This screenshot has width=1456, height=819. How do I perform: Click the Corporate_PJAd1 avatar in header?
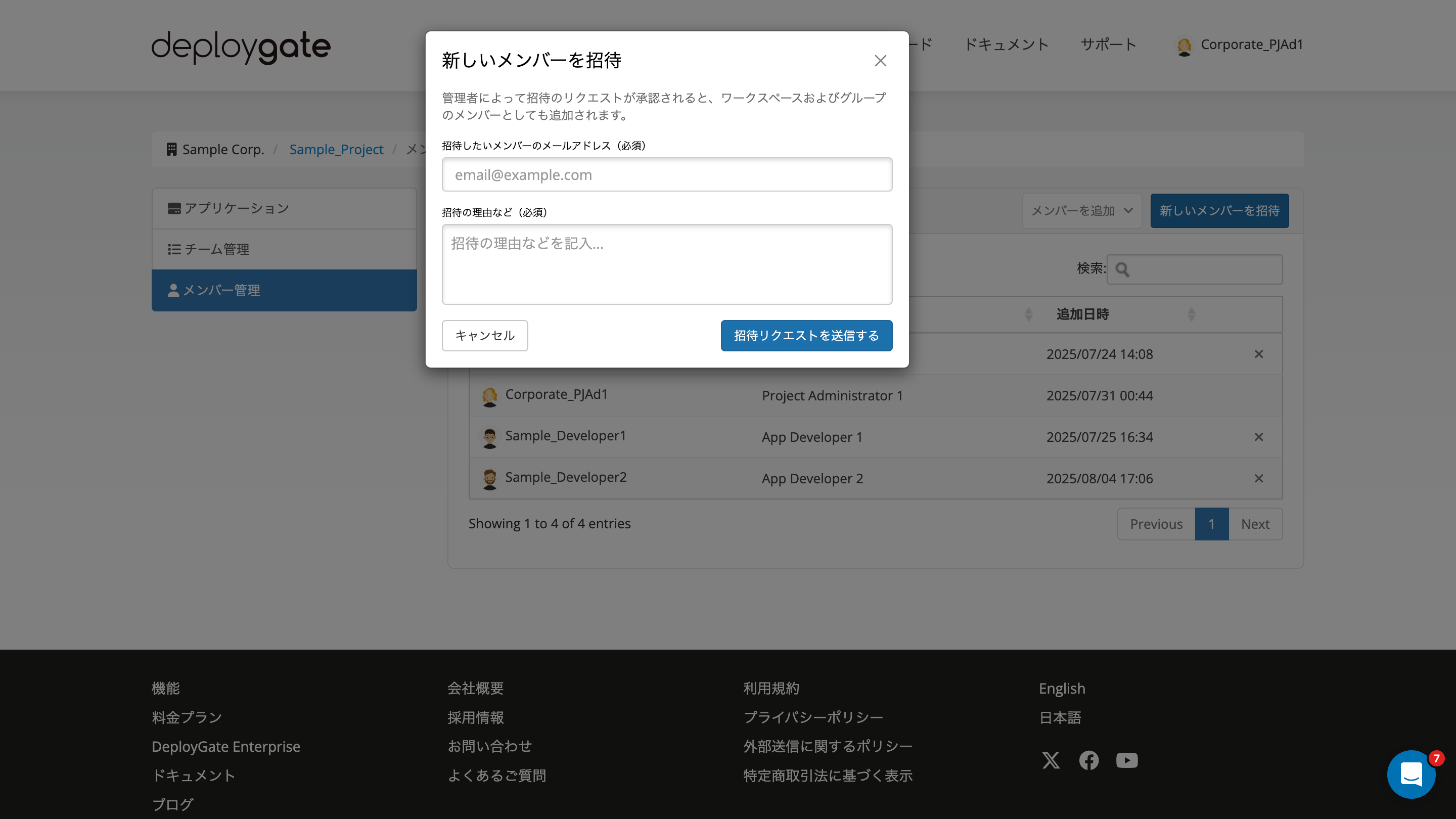[1185, 45]
